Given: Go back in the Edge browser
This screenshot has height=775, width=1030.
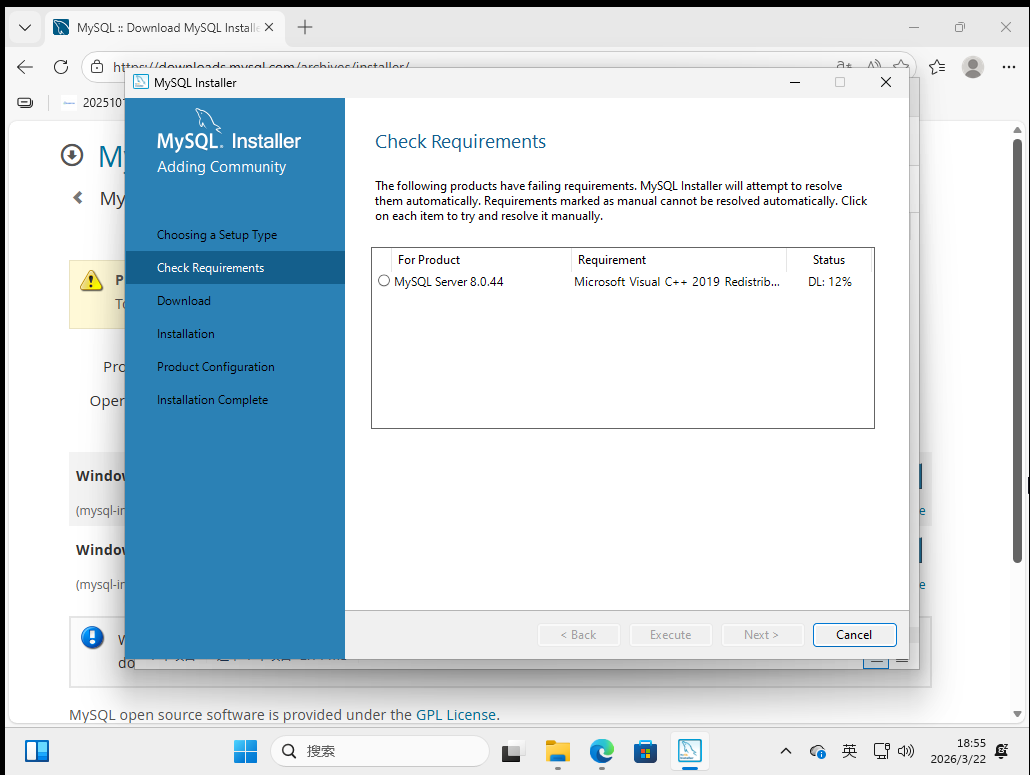Looking at the screenshot, I should coord(25,66).
